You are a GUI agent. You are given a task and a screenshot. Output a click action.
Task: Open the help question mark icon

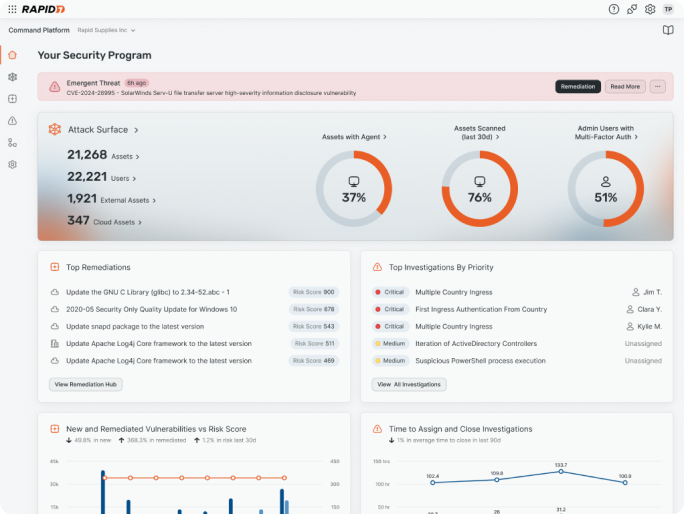click(614, 9)
